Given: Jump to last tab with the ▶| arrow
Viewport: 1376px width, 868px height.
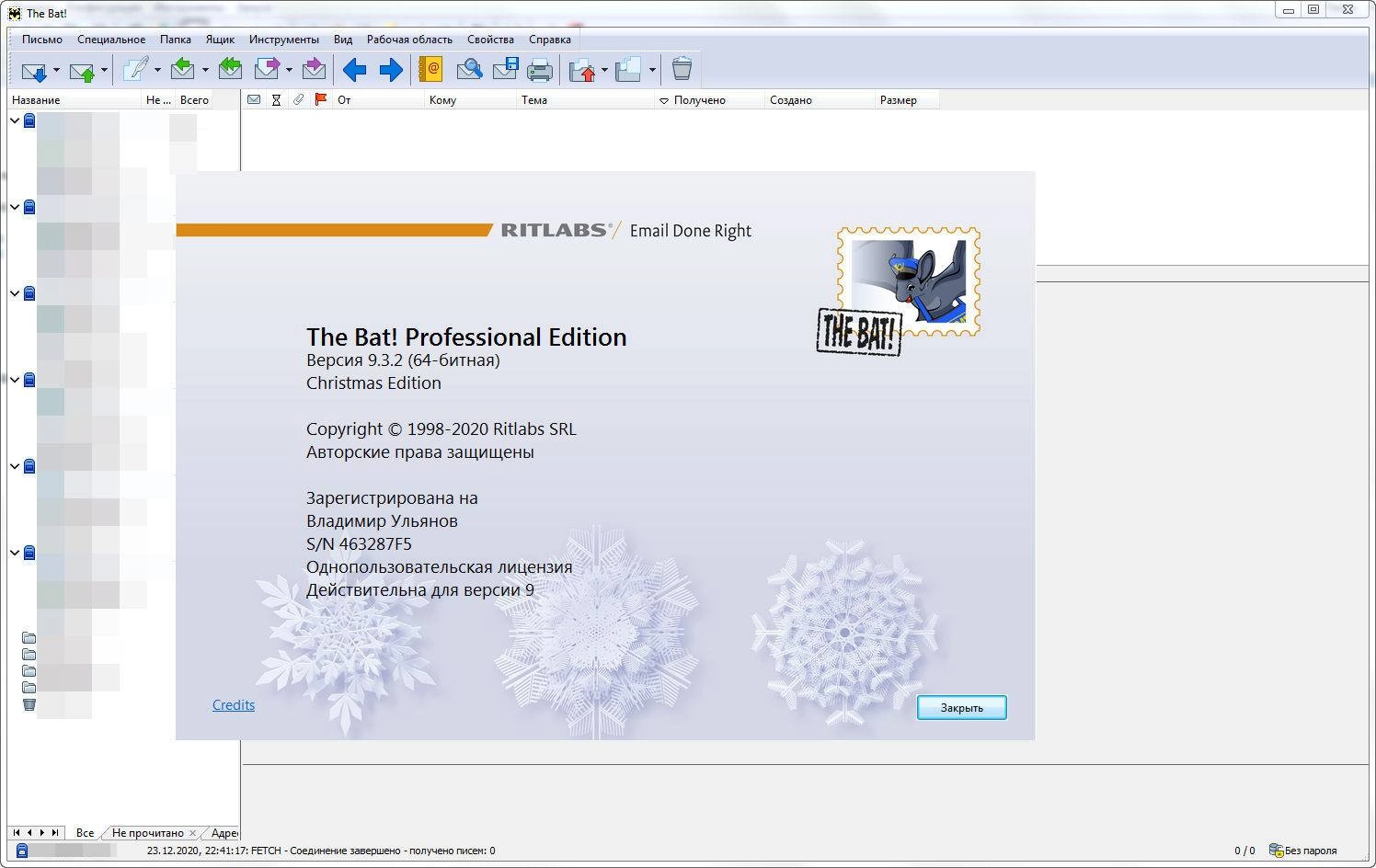Looking at the screenshot, I should [x=55, y=833].
